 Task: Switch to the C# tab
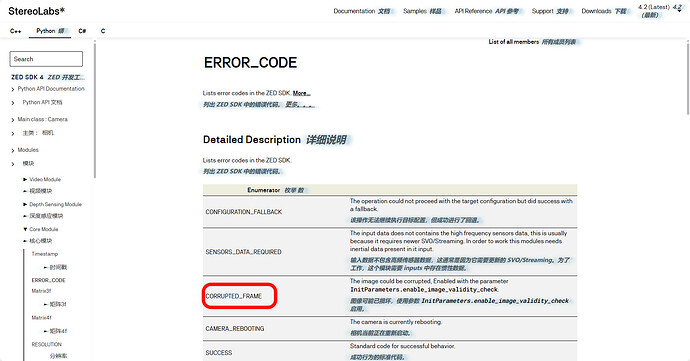82,31
